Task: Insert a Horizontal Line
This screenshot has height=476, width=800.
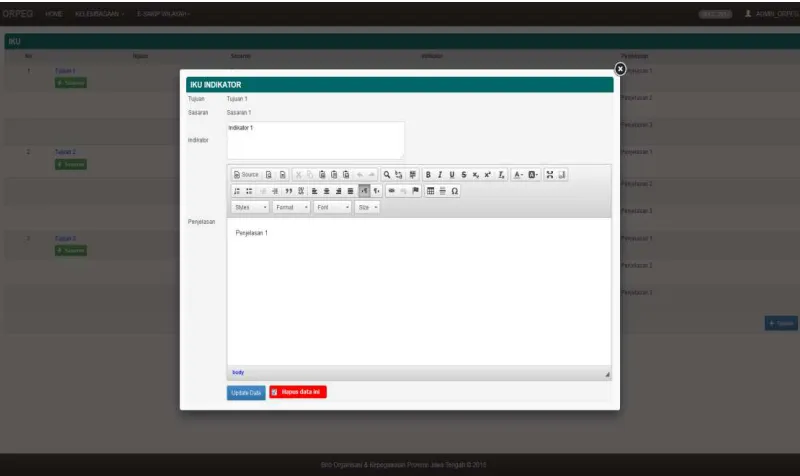Action: pyautogui.click(x=442, y=191)
